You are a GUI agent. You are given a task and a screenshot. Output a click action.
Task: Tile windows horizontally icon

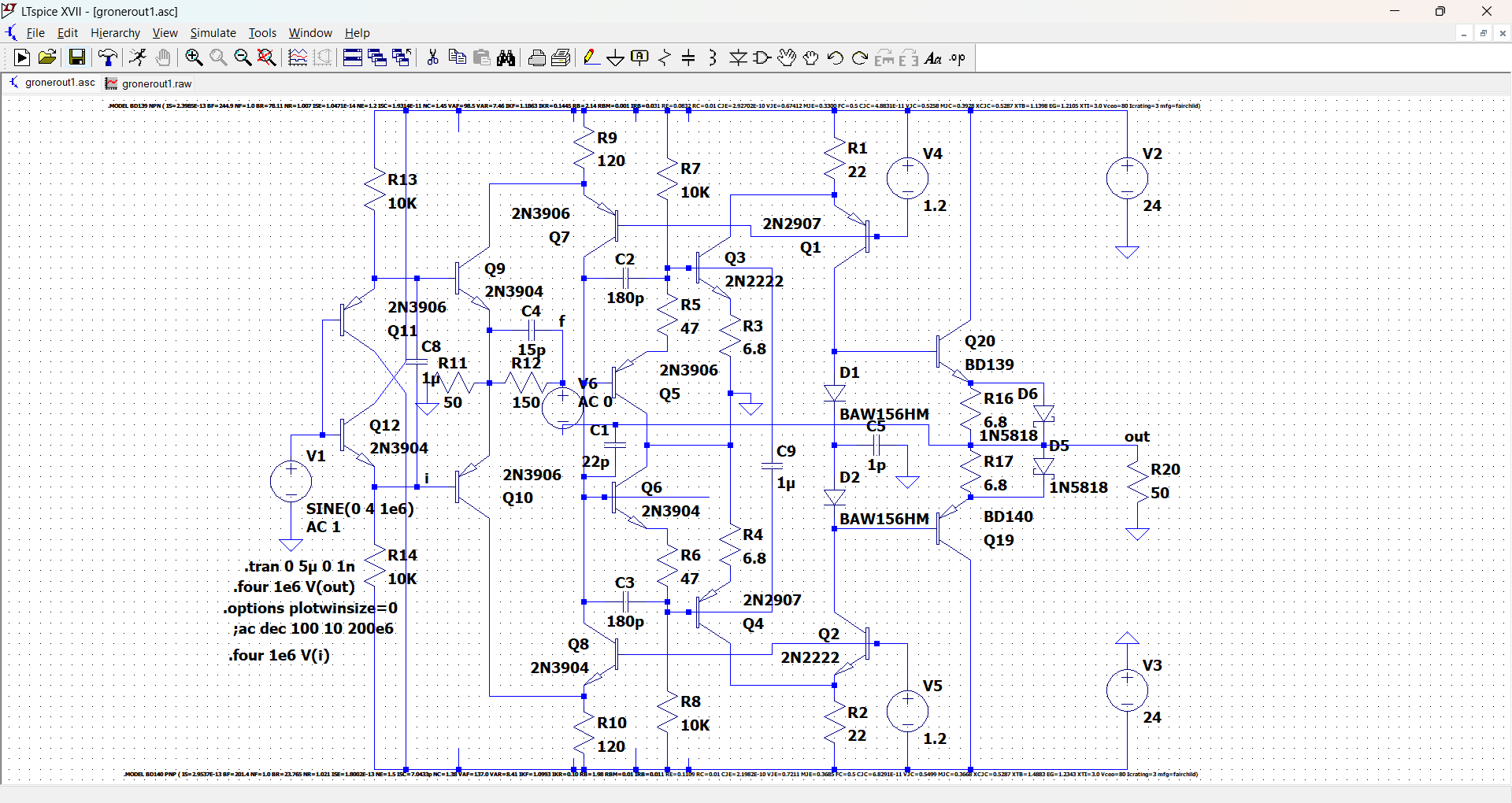pos(353,57)
